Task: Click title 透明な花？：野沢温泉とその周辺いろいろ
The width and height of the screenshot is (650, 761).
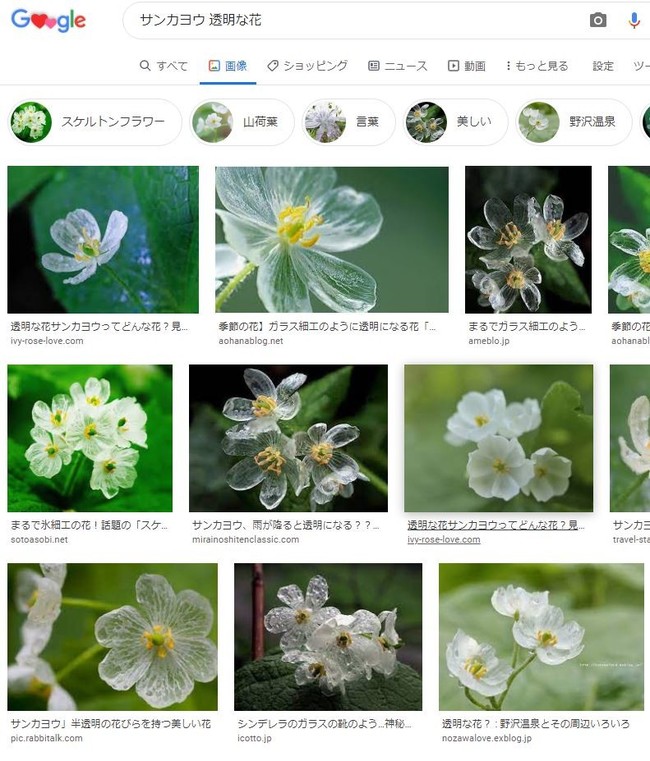Action: click(x=536, y=724)
